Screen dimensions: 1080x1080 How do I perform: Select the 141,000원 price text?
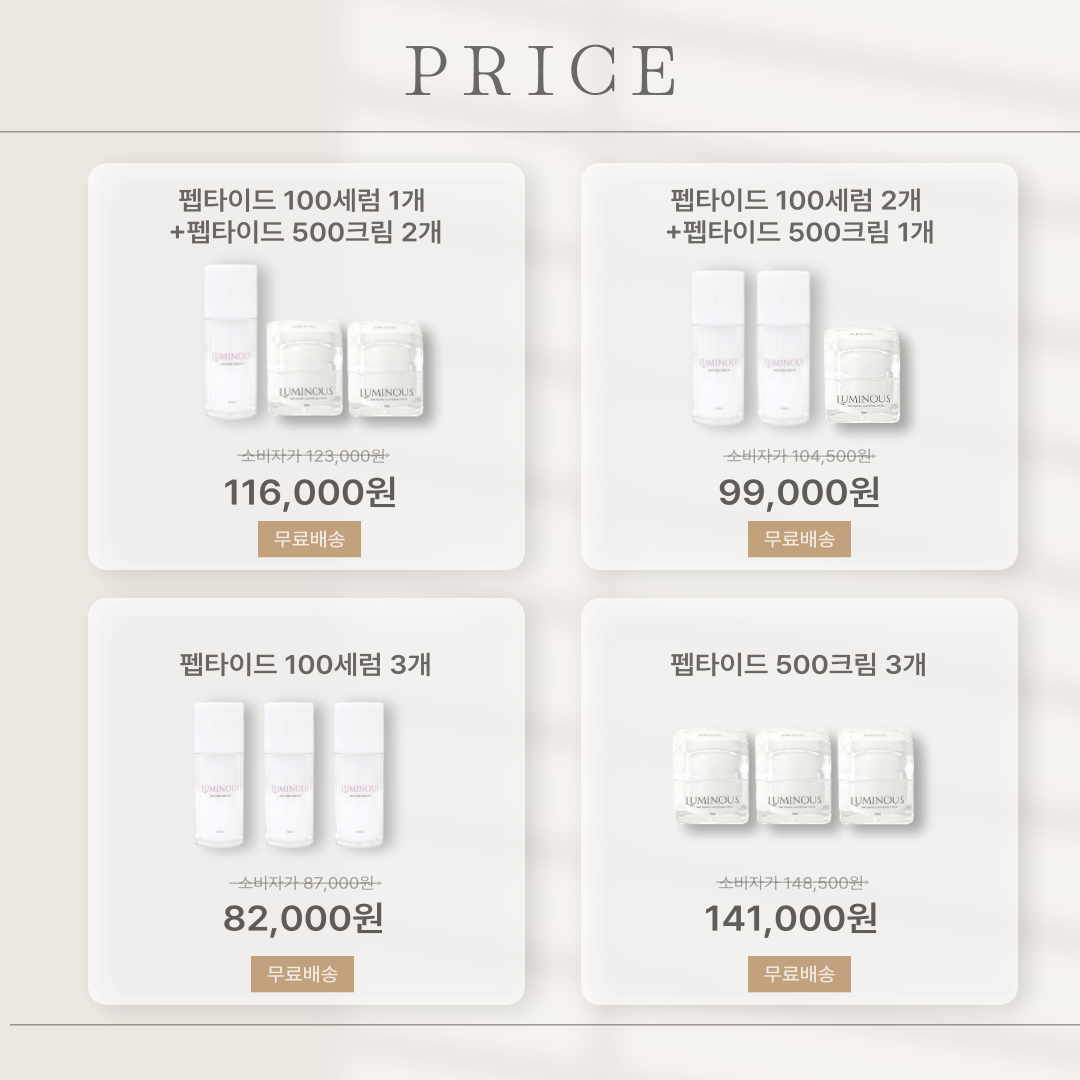click(791, 918)
